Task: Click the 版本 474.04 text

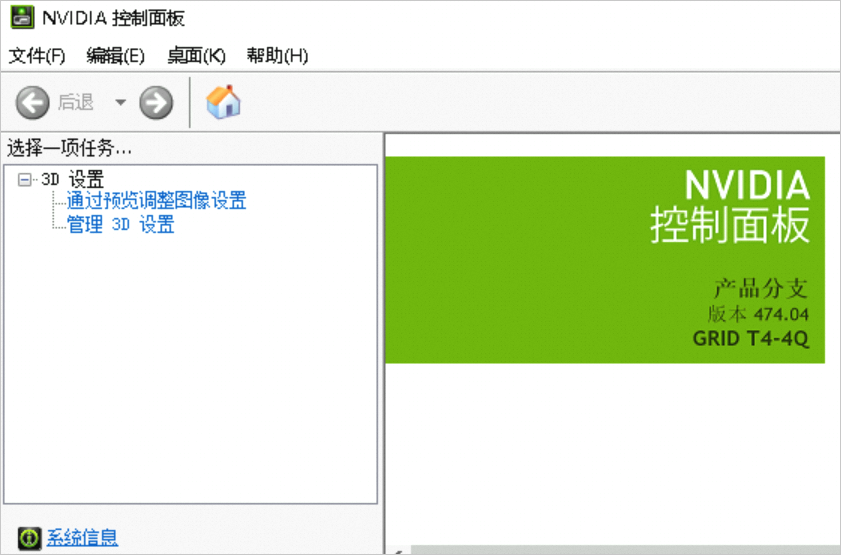Action: (x=758, y=314)
